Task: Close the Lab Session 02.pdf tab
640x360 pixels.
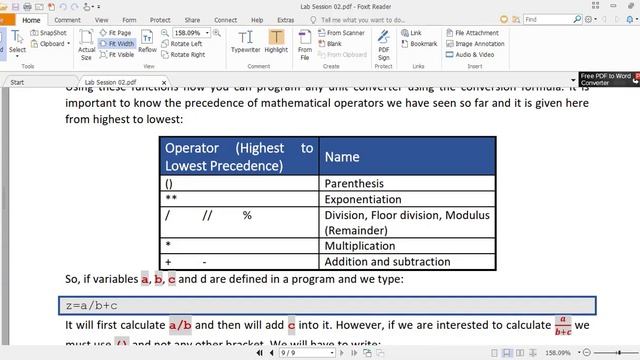Action: click(164, 82)
